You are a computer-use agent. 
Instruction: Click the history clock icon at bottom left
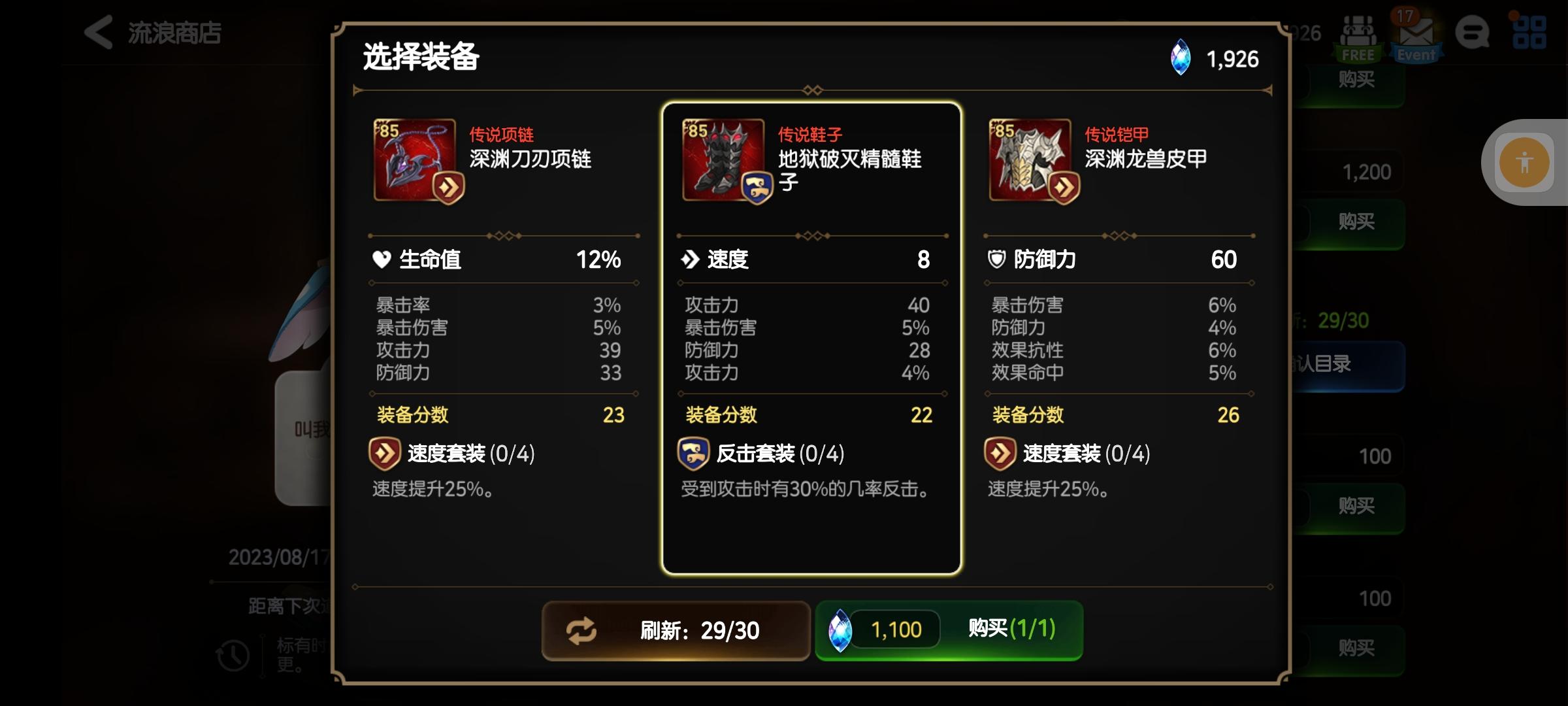click(233, 656)
